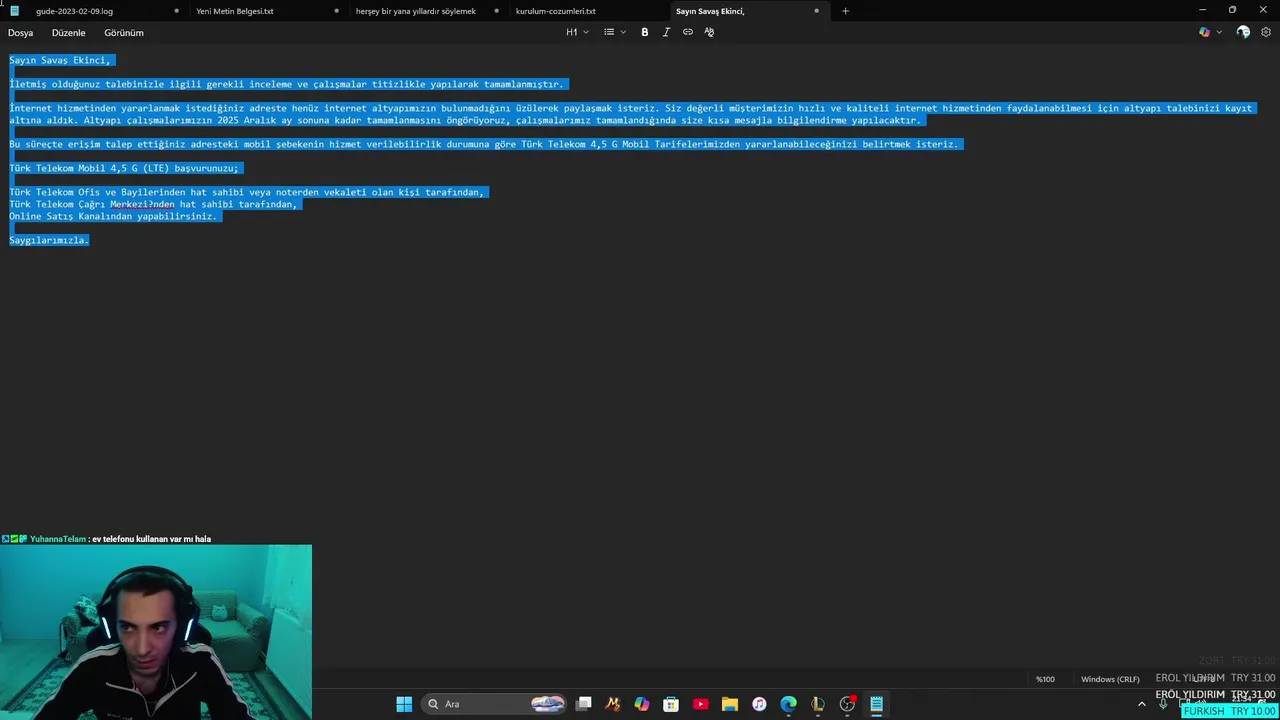Open the Copilot icon in Notepad

pos(1204,32)
